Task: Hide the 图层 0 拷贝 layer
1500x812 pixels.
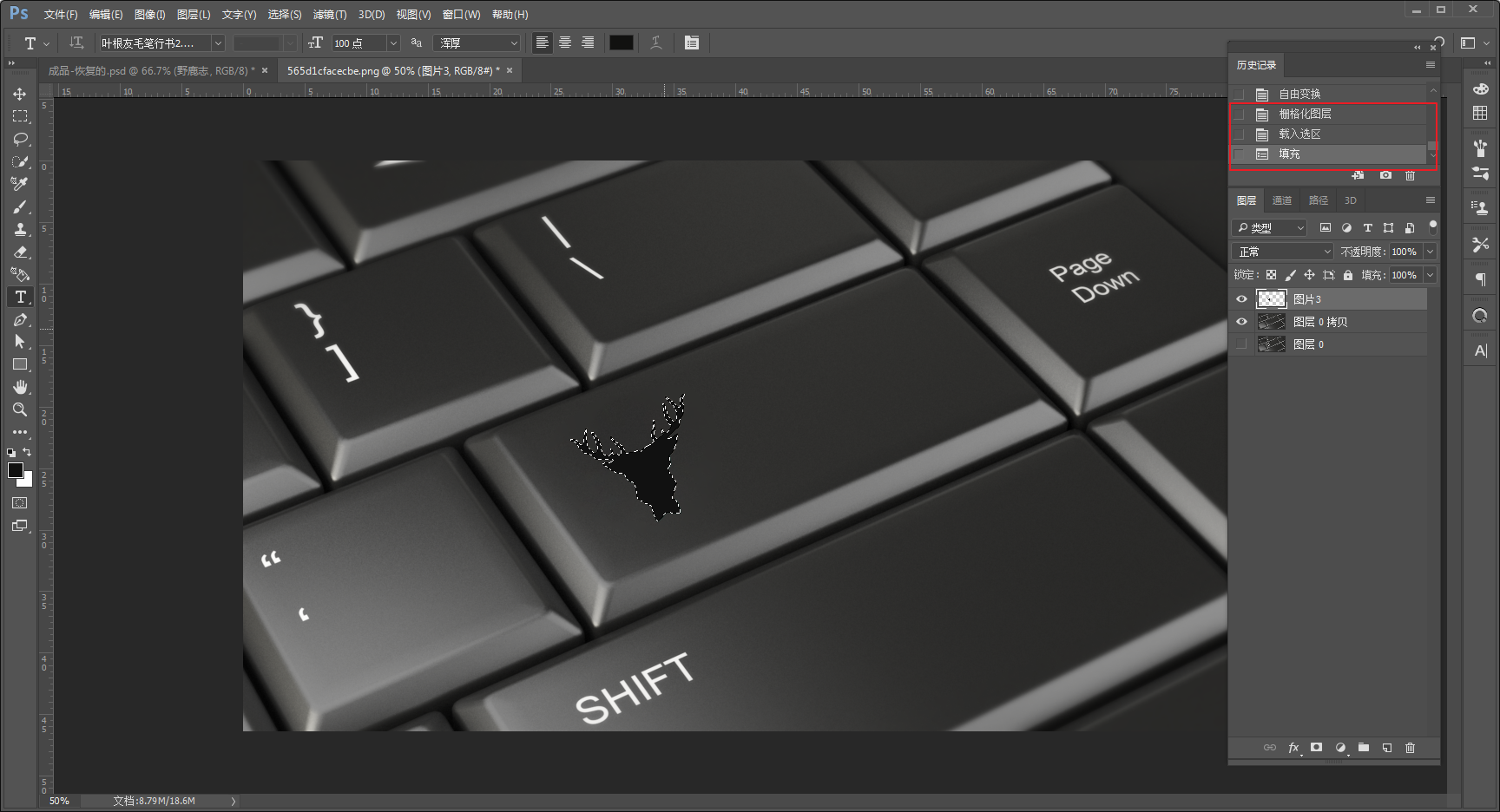Action: [x=1241, y=322]
